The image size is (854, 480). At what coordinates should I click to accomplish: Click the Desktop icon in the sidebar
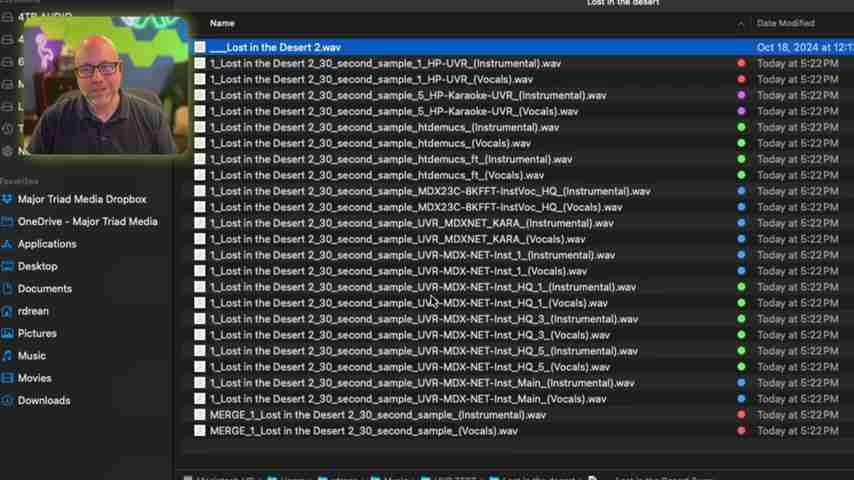point(8,266)
